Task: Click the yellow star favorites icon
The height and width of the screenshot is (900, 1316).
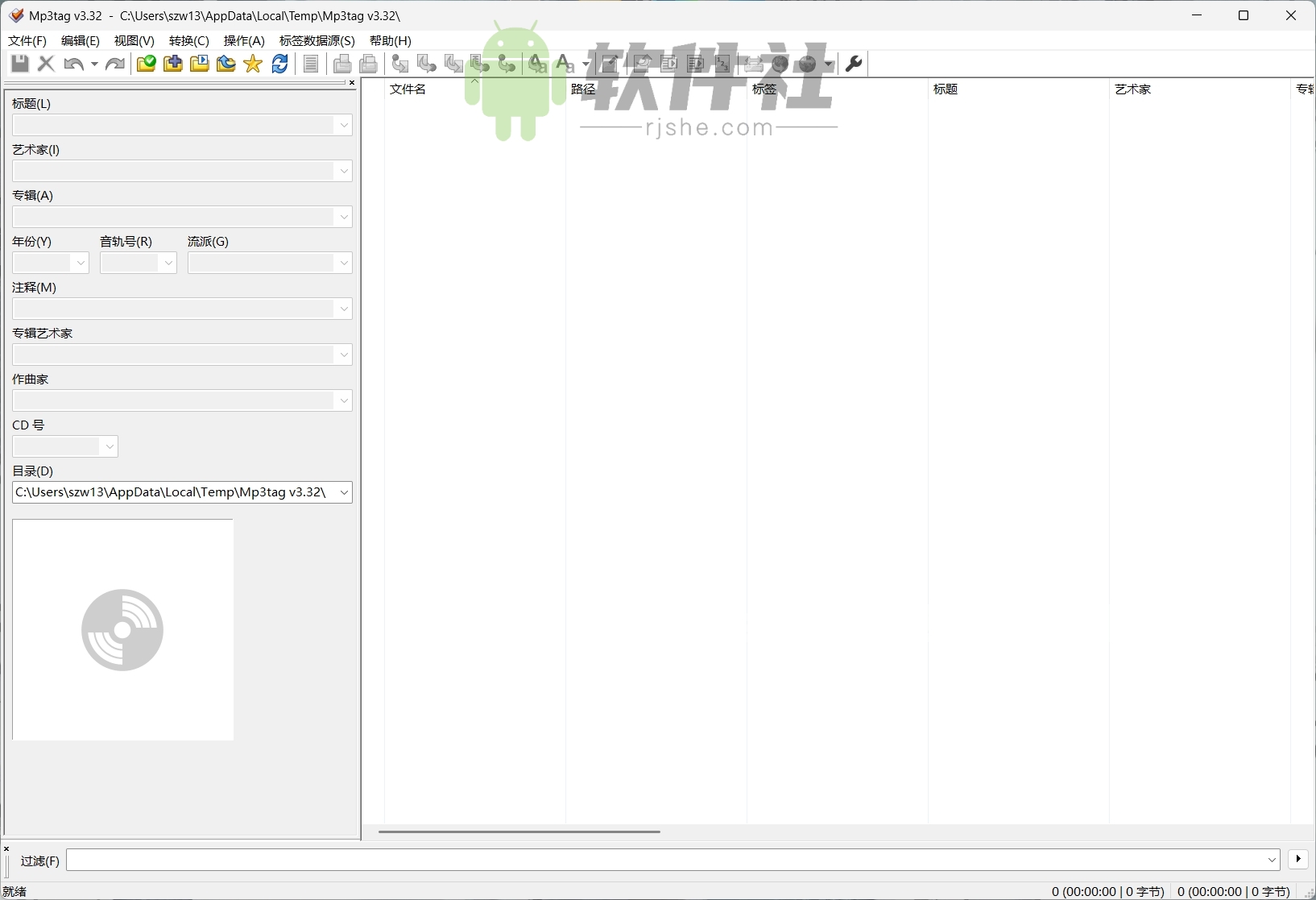Action: [x=253, y=64]
